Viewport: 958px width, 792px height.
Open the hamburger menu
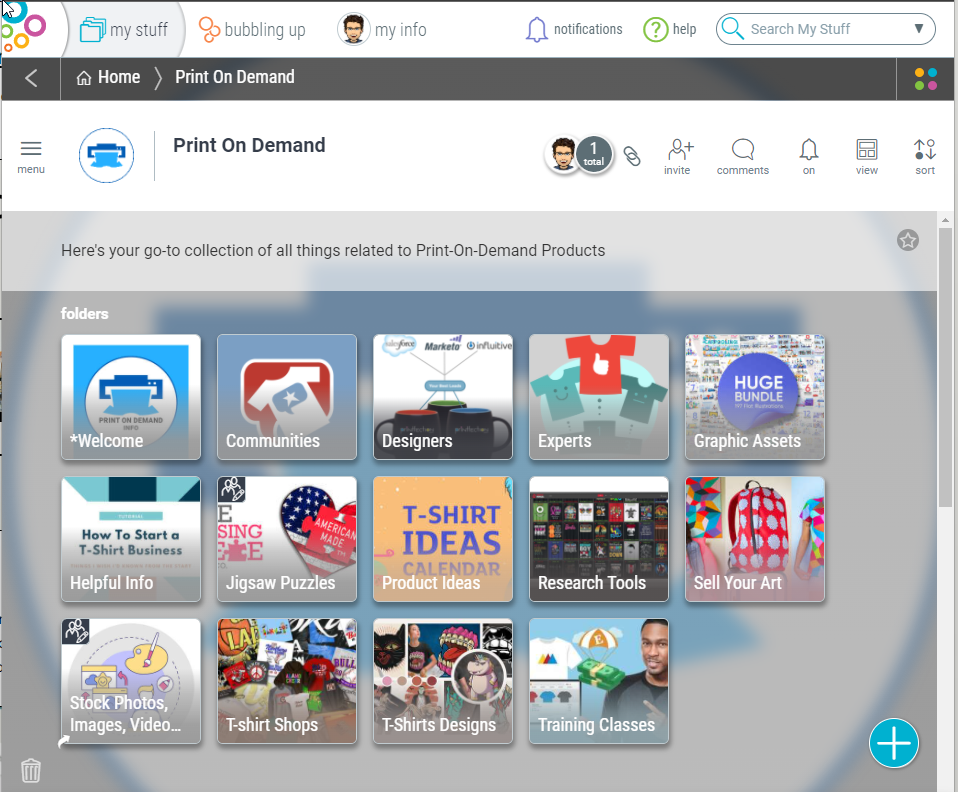pyautogui.click(x=31, y=156)
